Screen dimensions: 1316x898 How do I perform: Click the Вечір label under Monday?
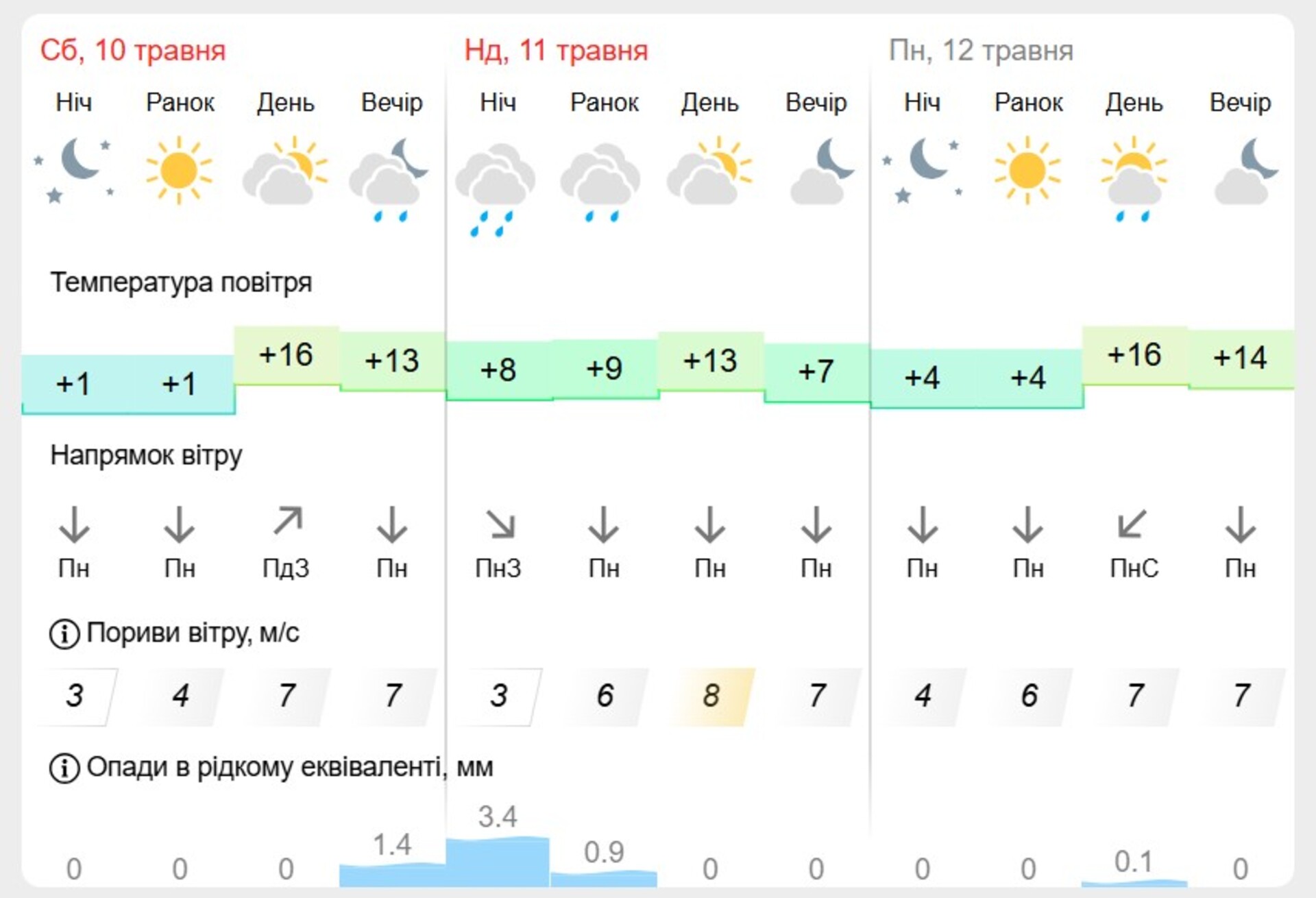pyautogui.click(x=1240, y=103)
